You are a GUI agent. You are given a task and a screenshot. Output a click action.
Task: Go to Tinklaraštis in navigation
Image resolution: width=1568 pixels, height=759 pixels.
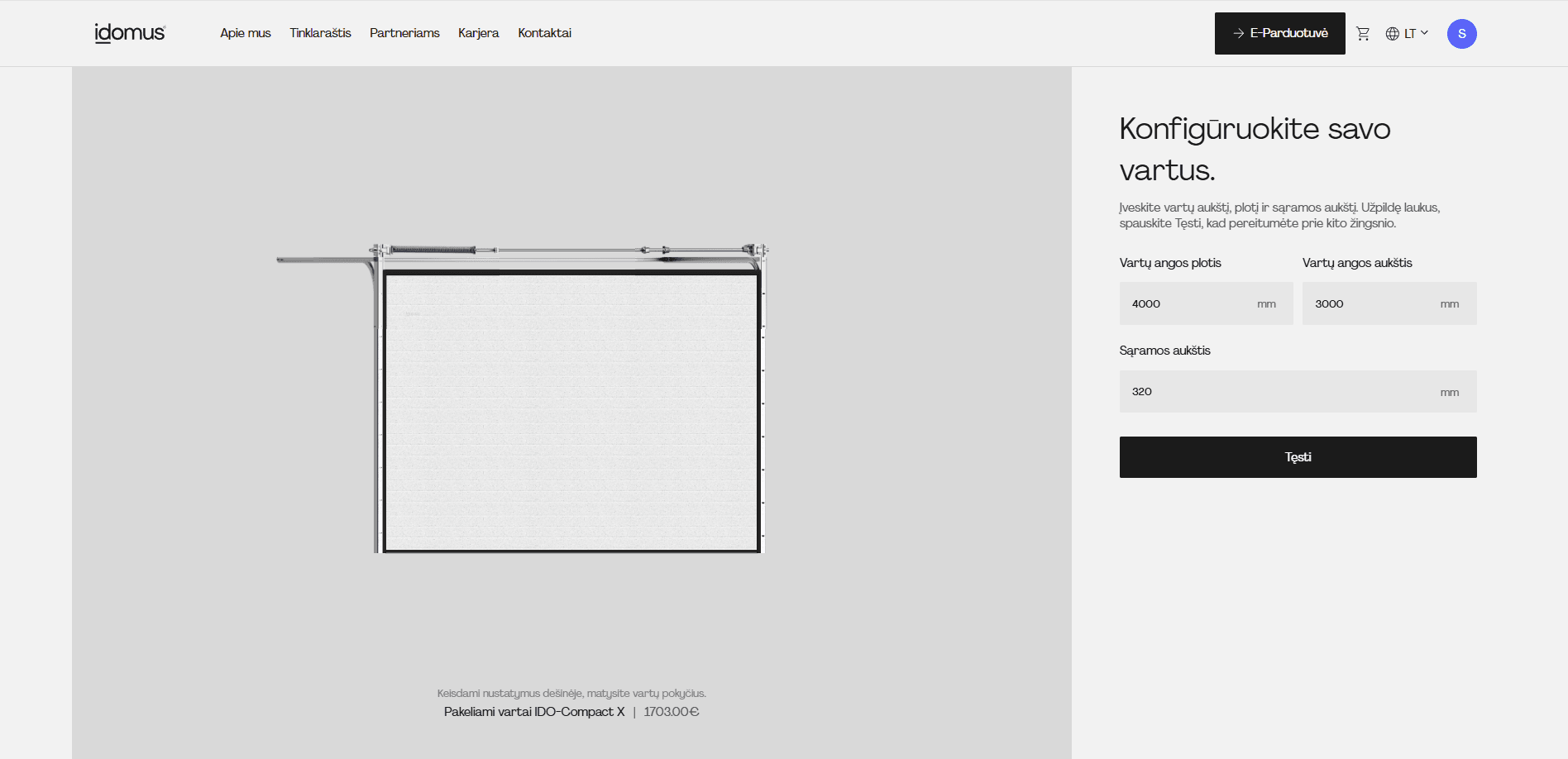pos(320,33)
